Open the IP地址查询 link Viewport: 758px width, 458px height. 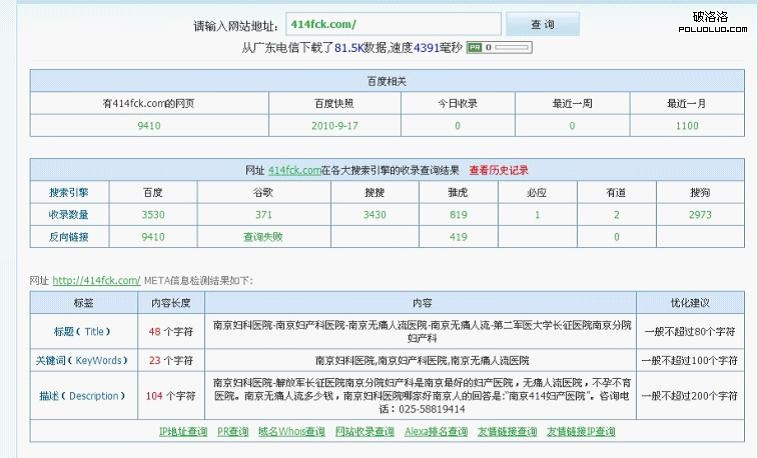click(183, 432)
